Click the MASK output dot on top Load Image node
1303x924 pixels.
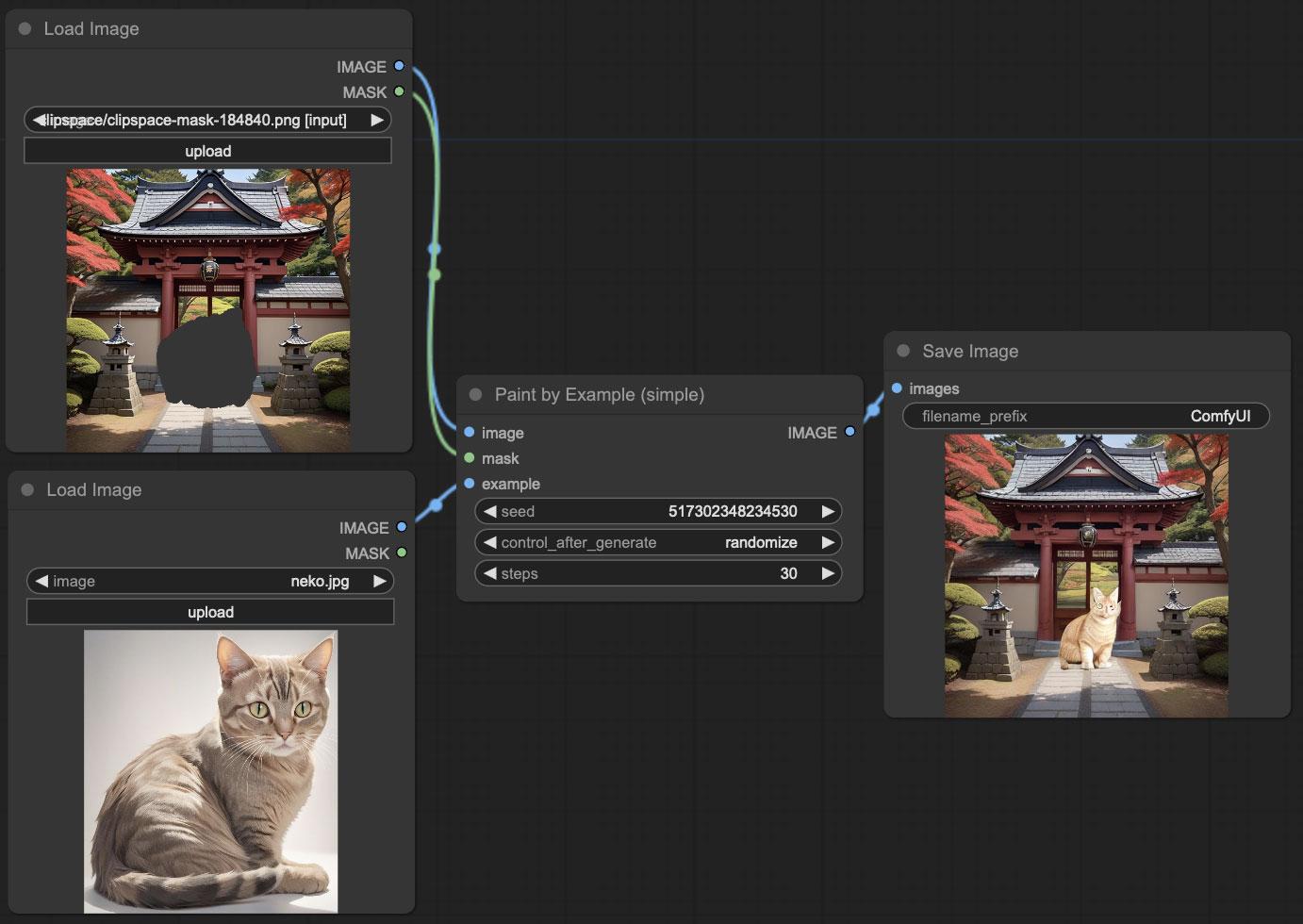(x=402, y=91)
